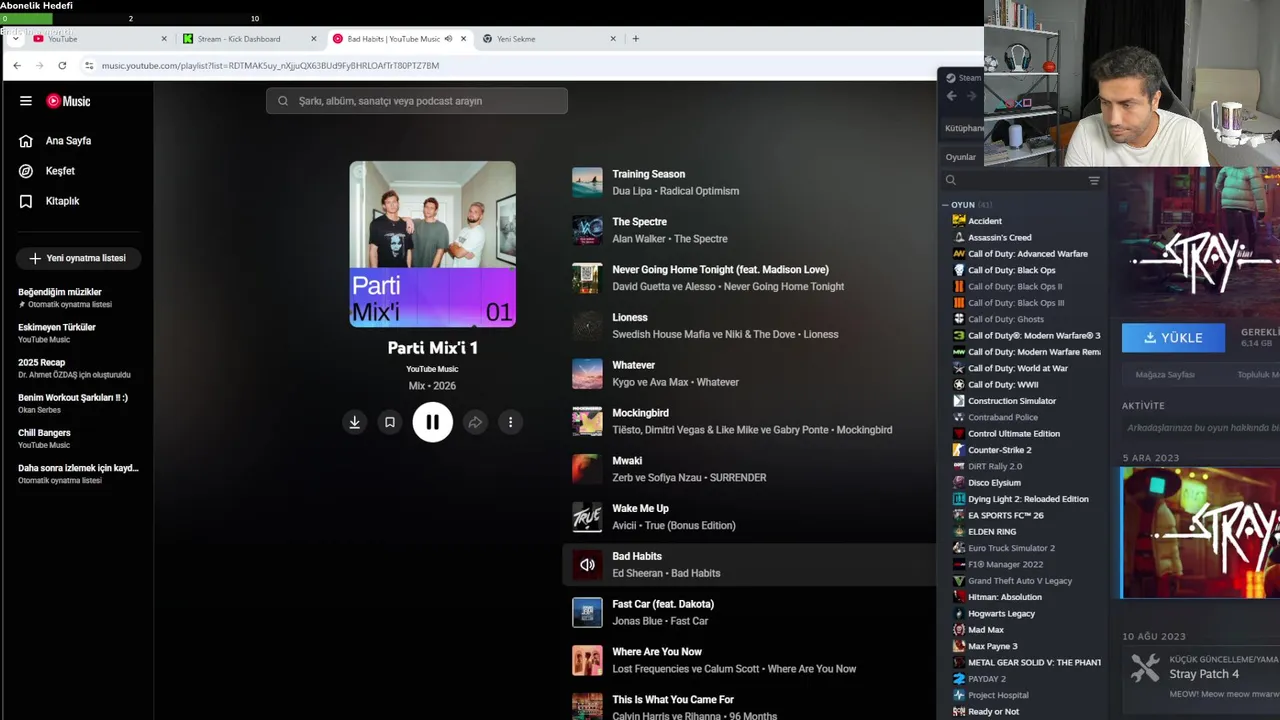The height and width of the screenshot is (720, 1280).
Task: Click the site info icon in address bar
Action: point(89,66)
